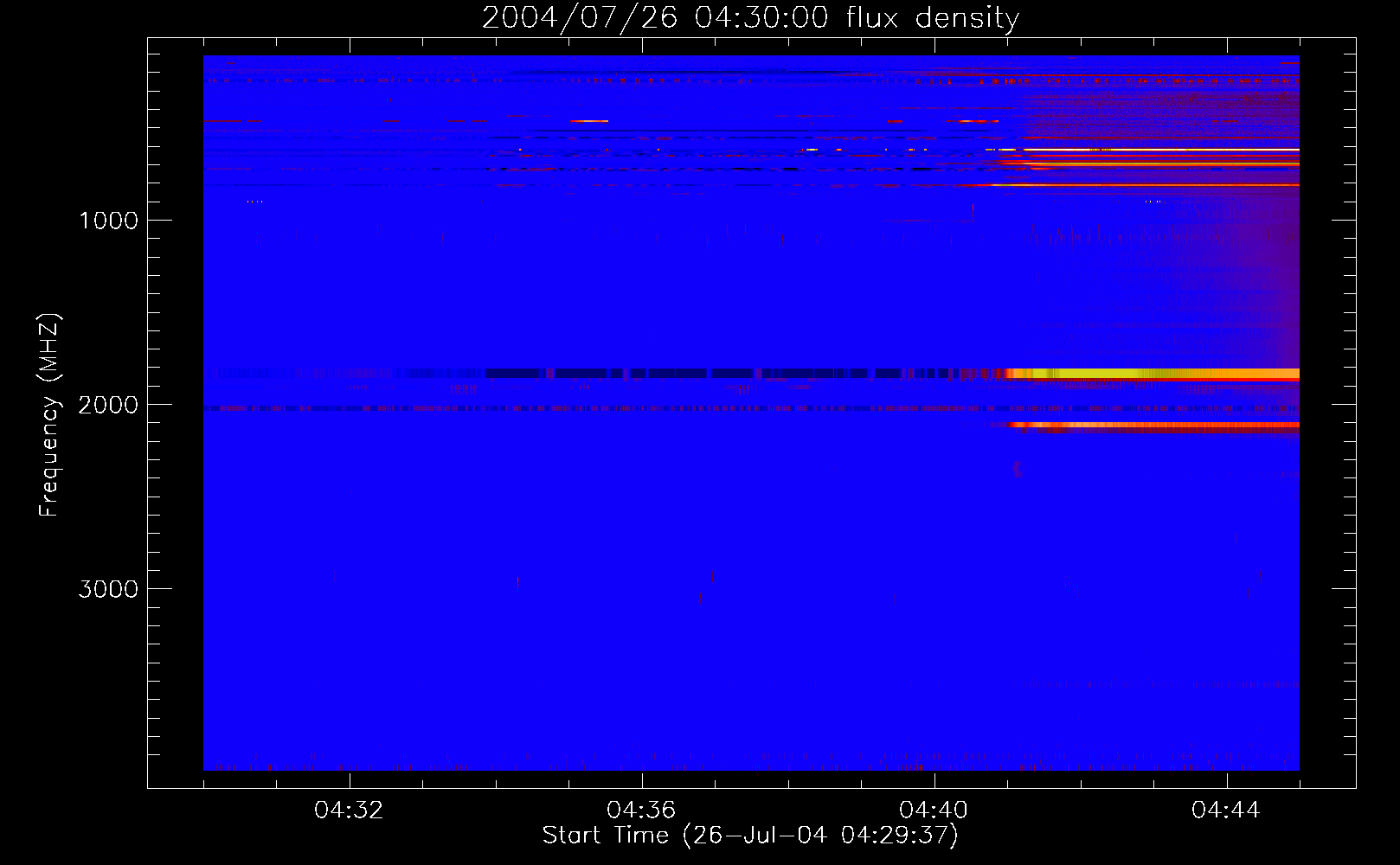Click the 04:44 time tick label

(x=1227, y=811)
